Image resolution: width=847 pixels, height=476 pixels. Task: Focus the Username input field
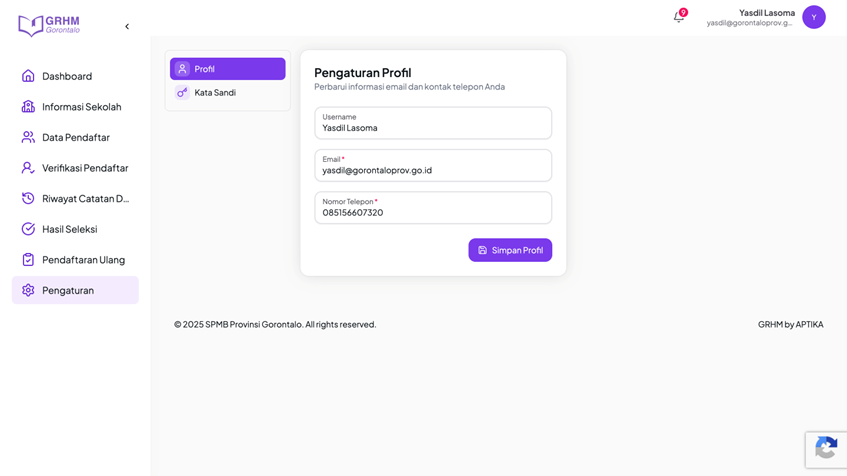[x=433, y=123]
